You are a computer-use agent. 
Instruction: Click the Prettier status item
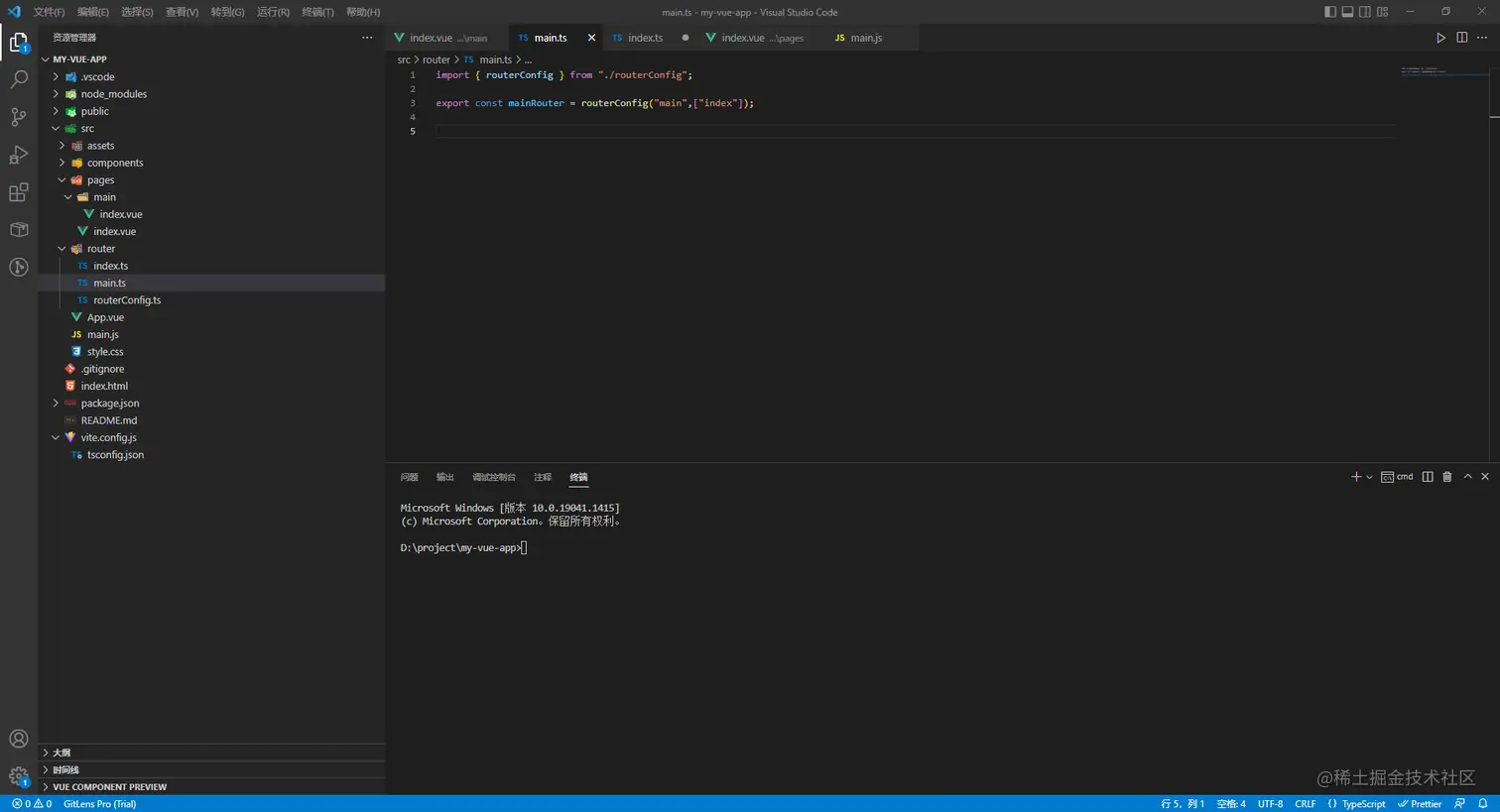click(1420, 804)
